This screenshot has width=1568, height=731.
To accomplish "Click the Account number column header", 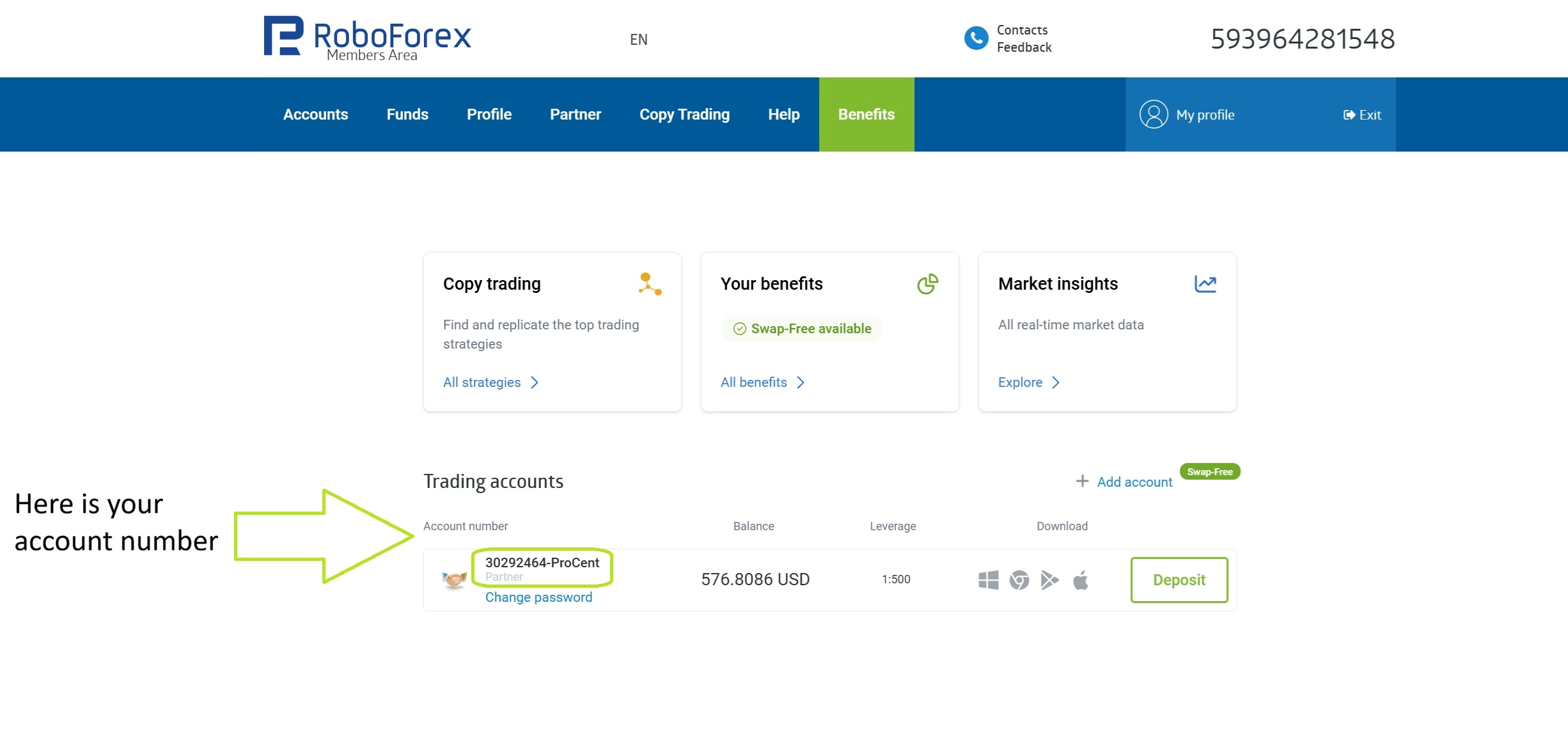I will pos(466,526).
